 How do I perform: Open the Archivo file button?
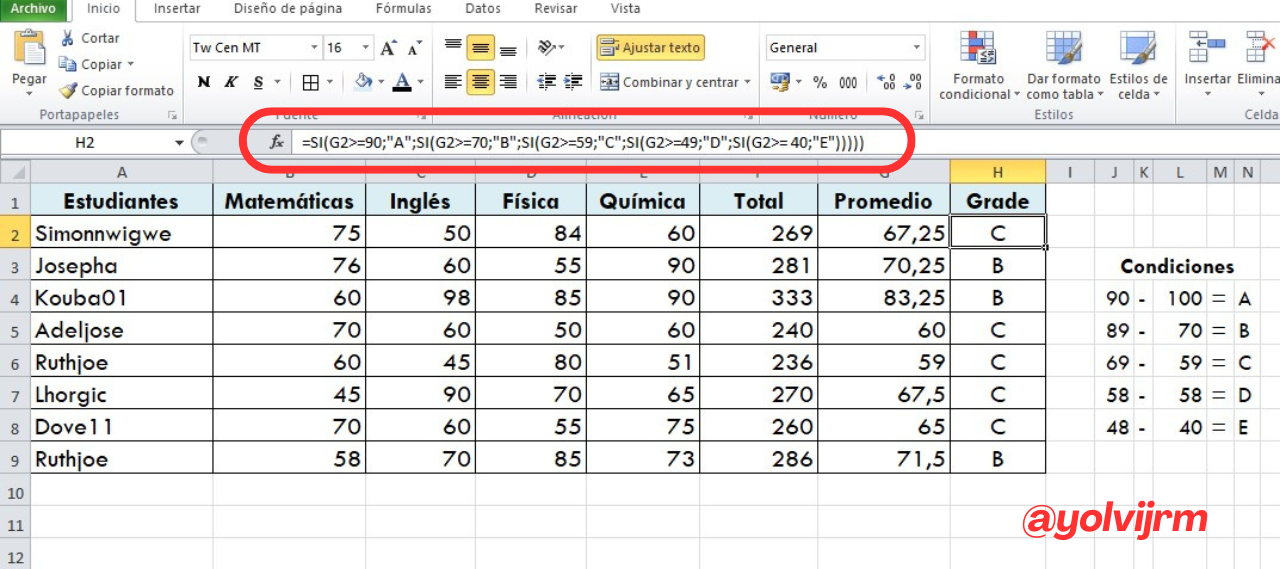point(33,9)
